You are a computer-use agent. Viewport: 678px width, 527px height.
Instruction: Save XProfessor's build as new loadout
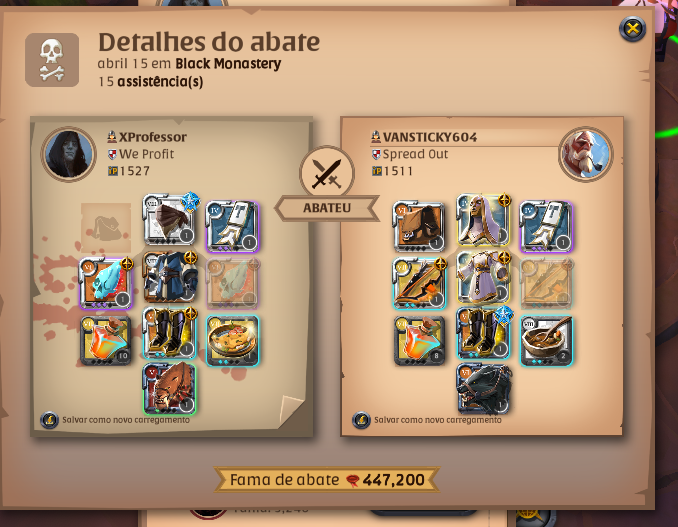coord(115,420)
